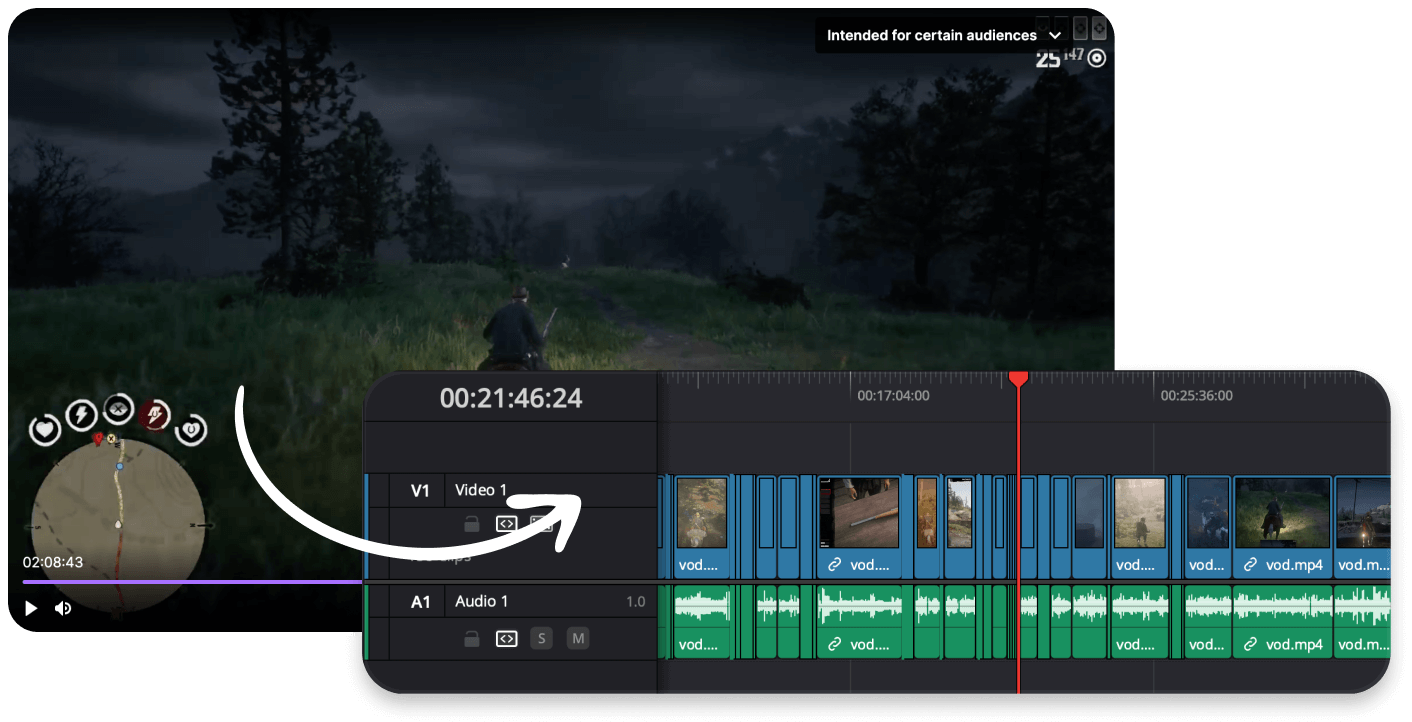This screenshot has width=1412, height=722.
Task: Solo the Audio 1 track with S
Action: tap(541, 638)
